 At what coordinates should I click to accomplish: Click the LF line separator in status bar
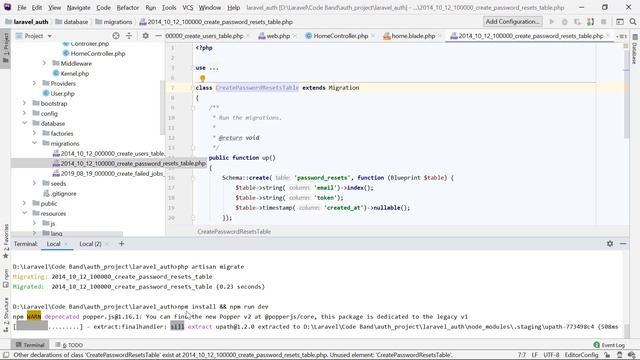point(534,355)
